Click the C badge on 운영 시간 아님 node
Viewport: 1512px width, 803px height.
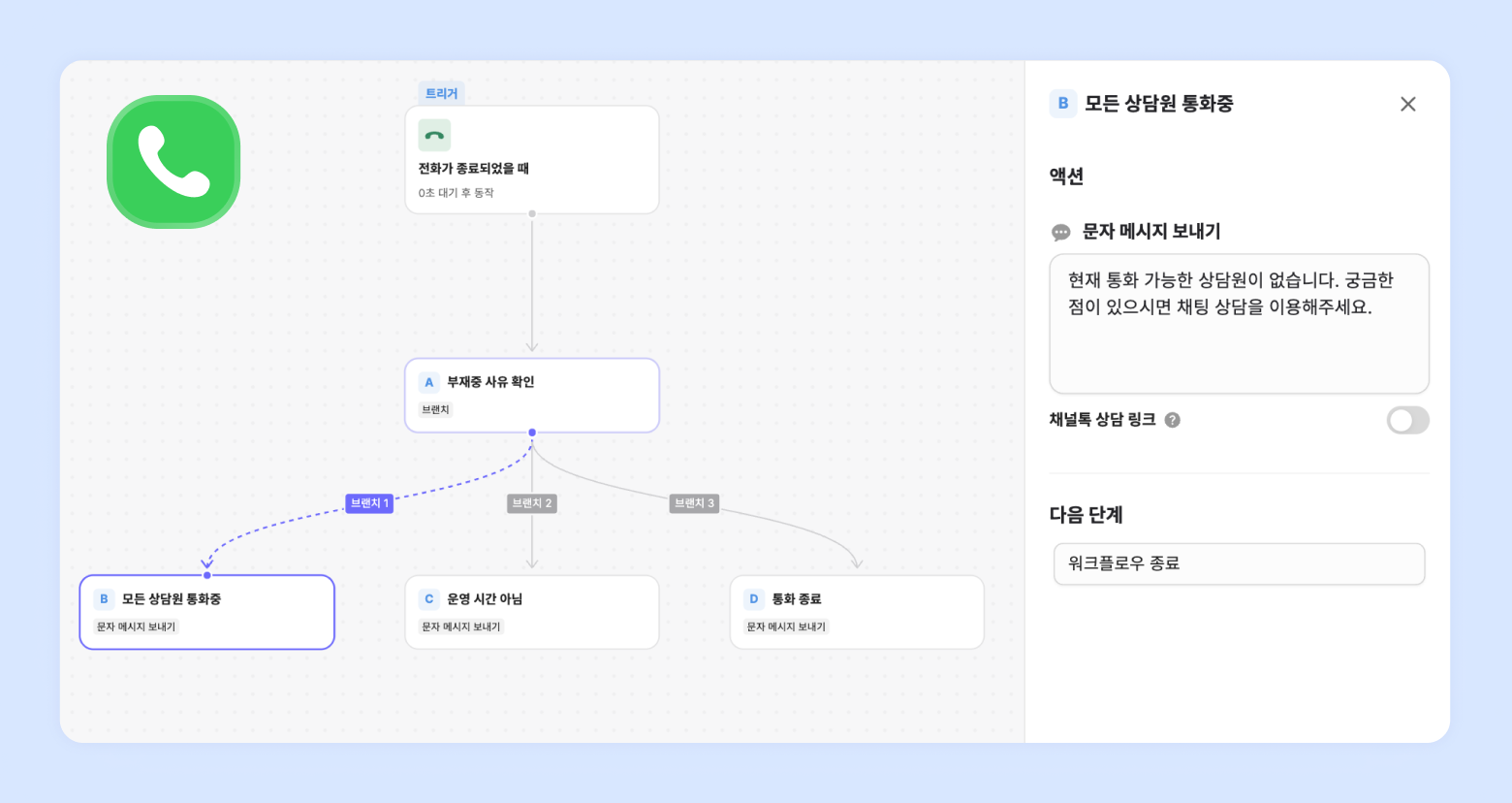[x=428, y=599]
